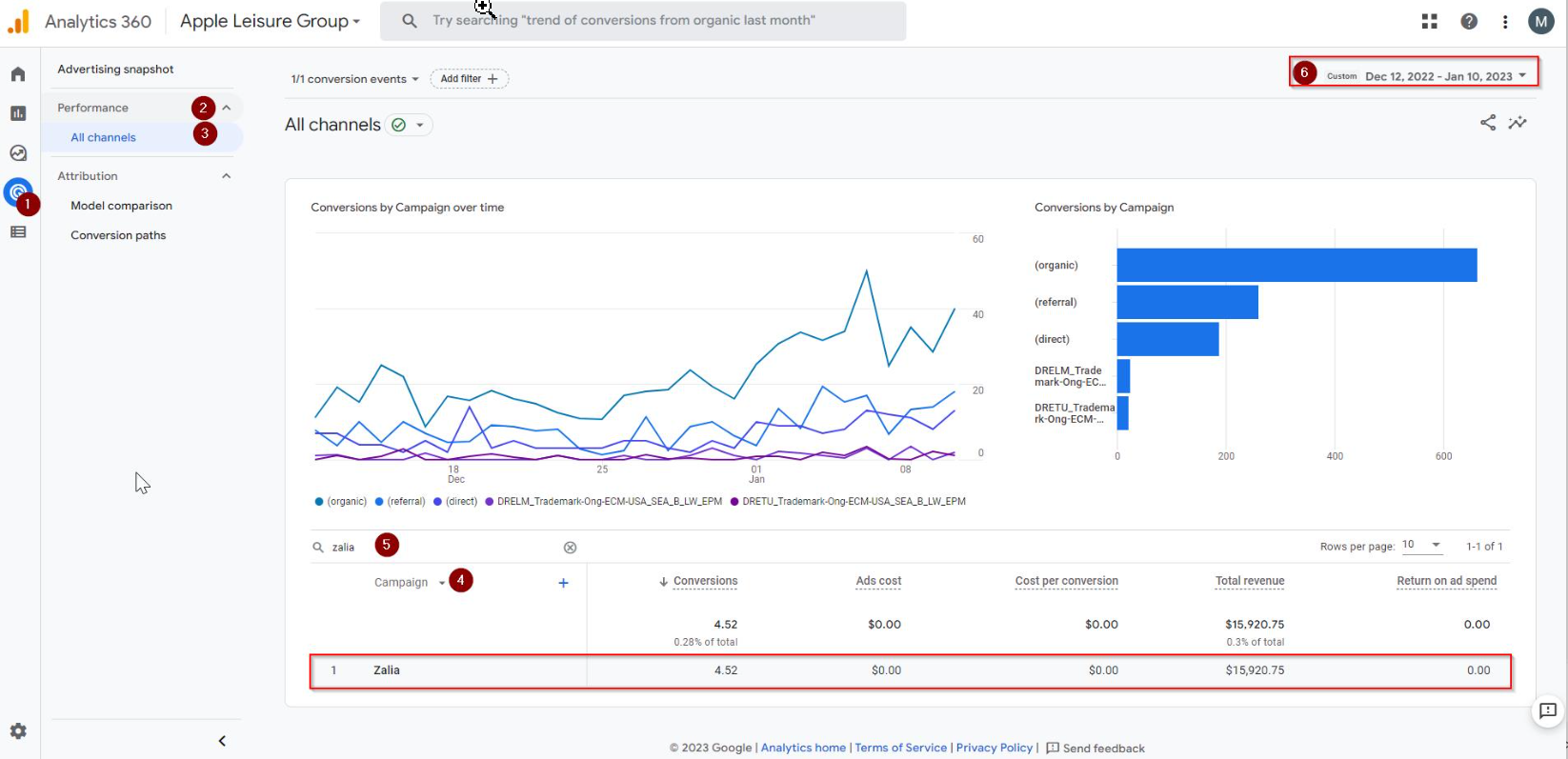Image resolution: width=1568 pixels, height=759 pixels.
Task: Click the share report icon
Action: pos(1487,123)
